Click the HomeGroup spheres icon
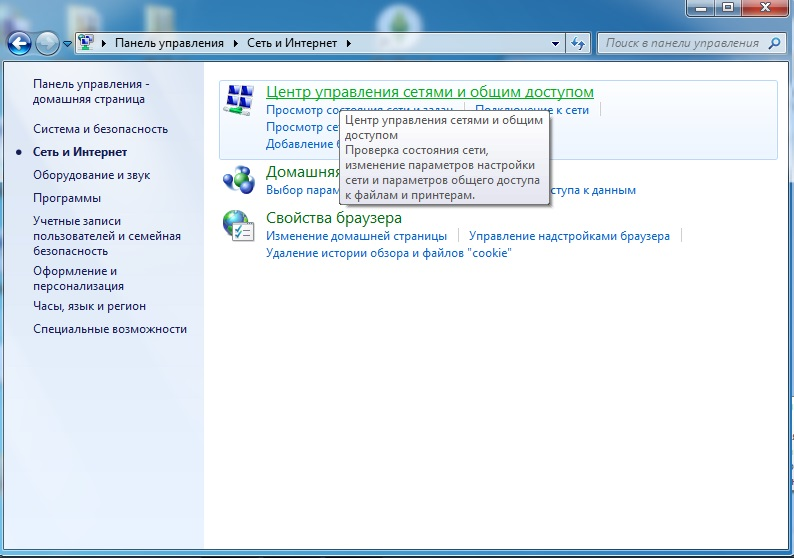The height and width of the screenshot is (558, 794). pos(239,179)
